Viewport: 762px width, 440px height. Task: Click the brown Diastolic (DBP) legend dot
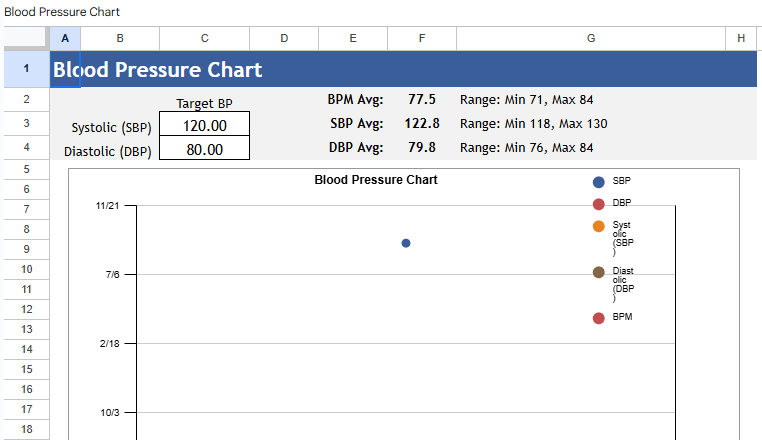(x=598, y=272)
